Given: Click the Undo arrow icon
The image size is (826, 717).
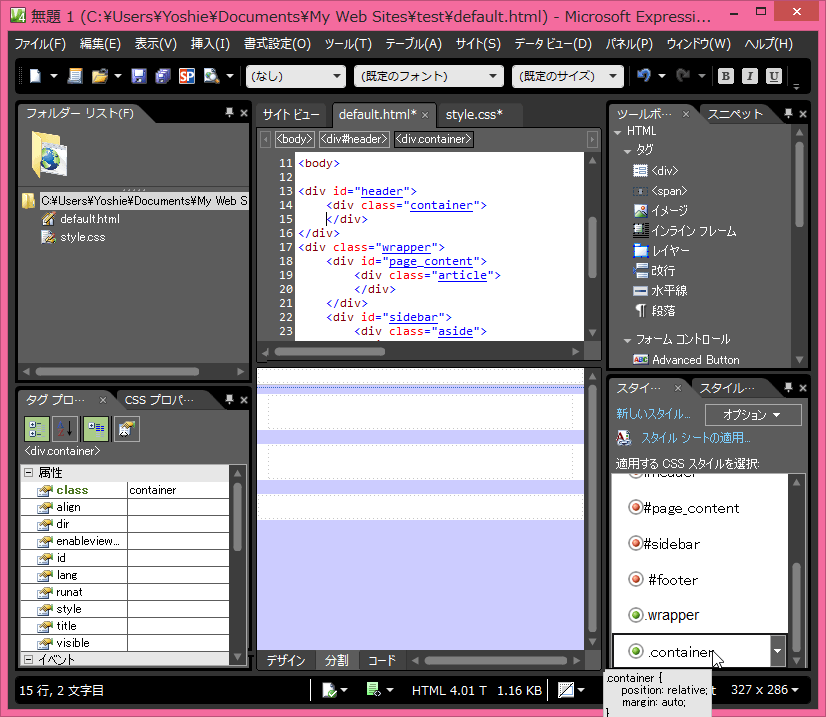Looking at the screenshot, I should 644,76.
